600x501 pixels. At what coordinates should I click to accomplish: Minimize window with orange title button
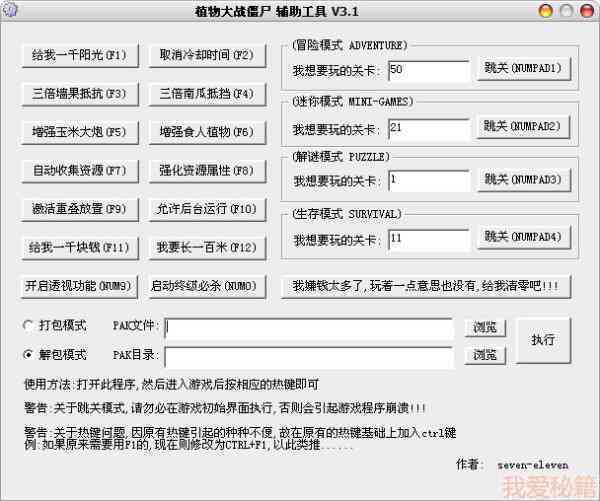(x=545, y=10)
